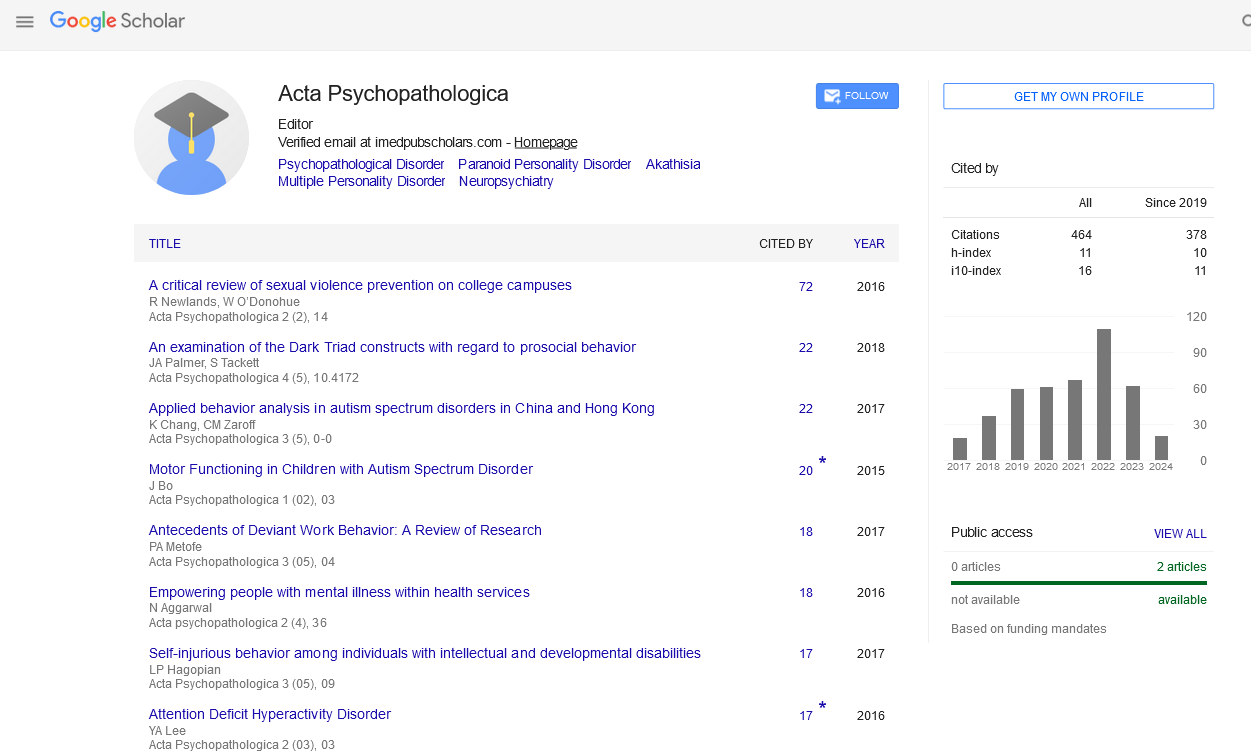Open the Self-injurious behavior article

click(x=425, y=653)
